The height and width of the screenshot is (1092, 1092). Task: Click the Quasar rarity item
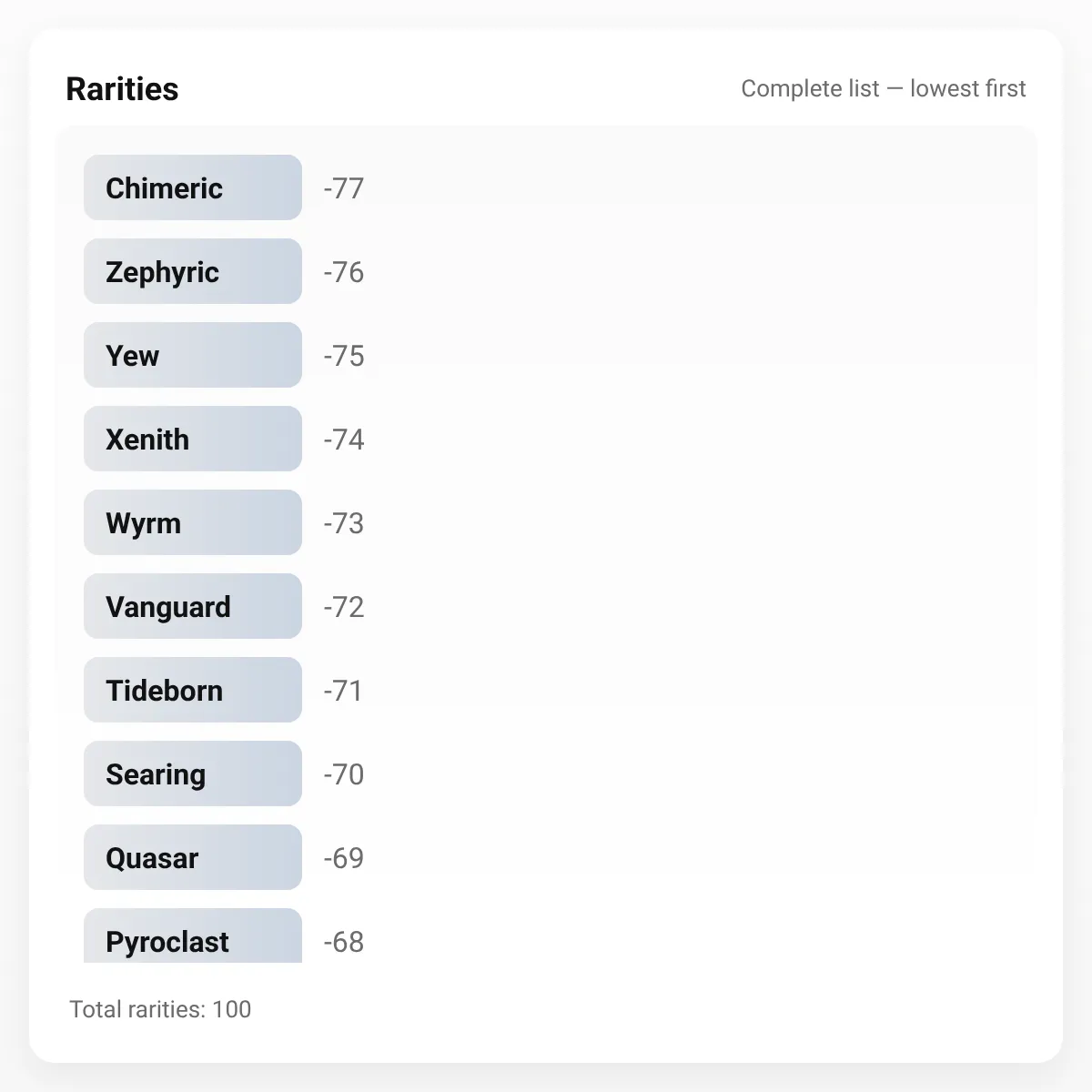[193, 857]
